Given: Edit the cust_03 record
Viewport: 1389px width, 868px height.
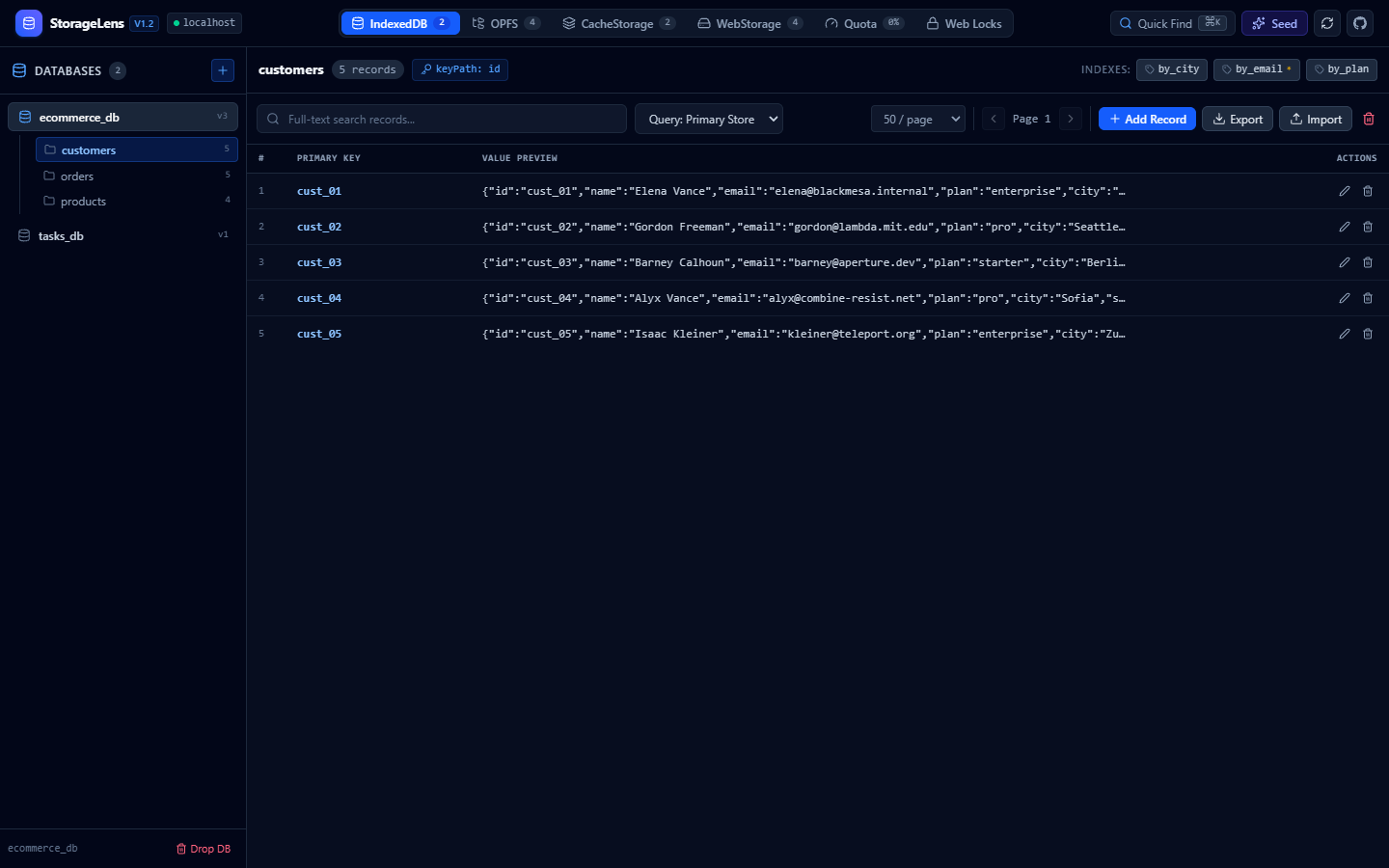Looking at the screenshot, I should tap(1345, 262).
